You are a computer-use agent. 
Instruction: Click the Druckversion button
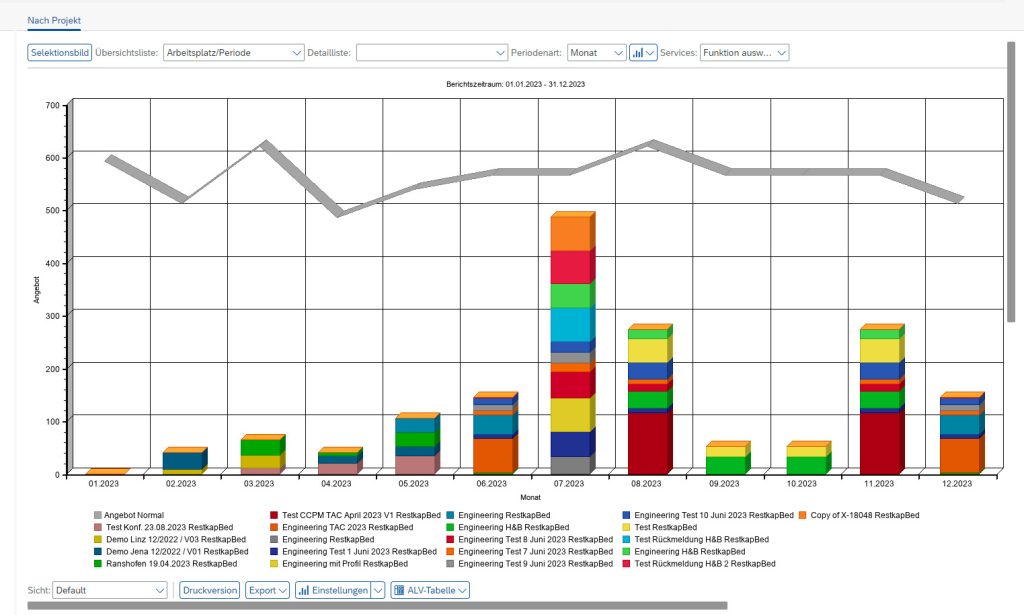[x=210, y=590]
